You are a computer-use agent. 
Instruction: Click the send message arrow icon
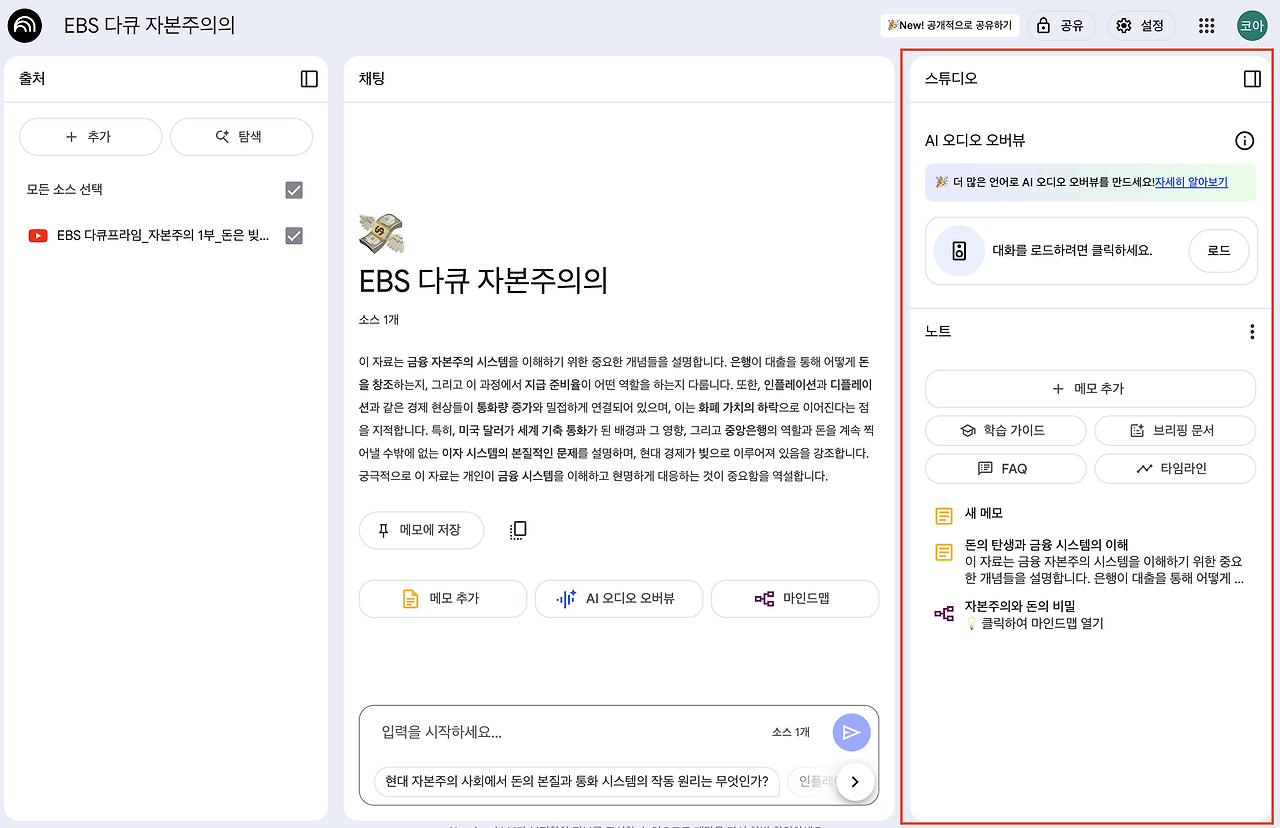point(851,732)
